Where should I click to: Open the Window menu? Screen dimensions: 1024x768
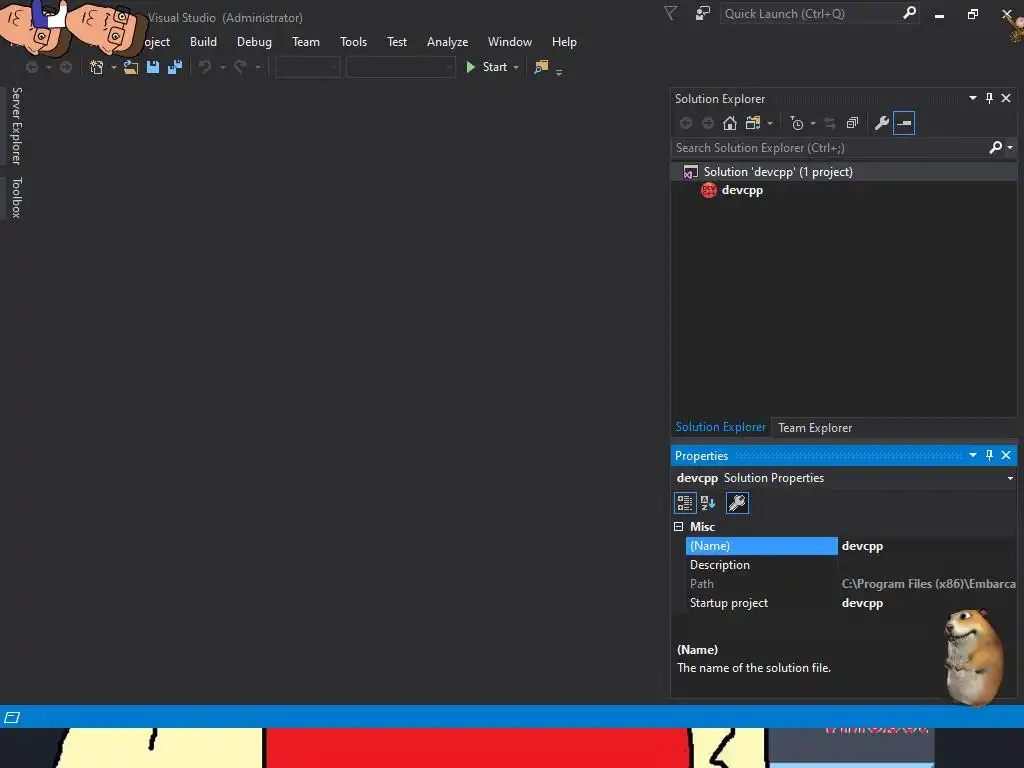509,42
